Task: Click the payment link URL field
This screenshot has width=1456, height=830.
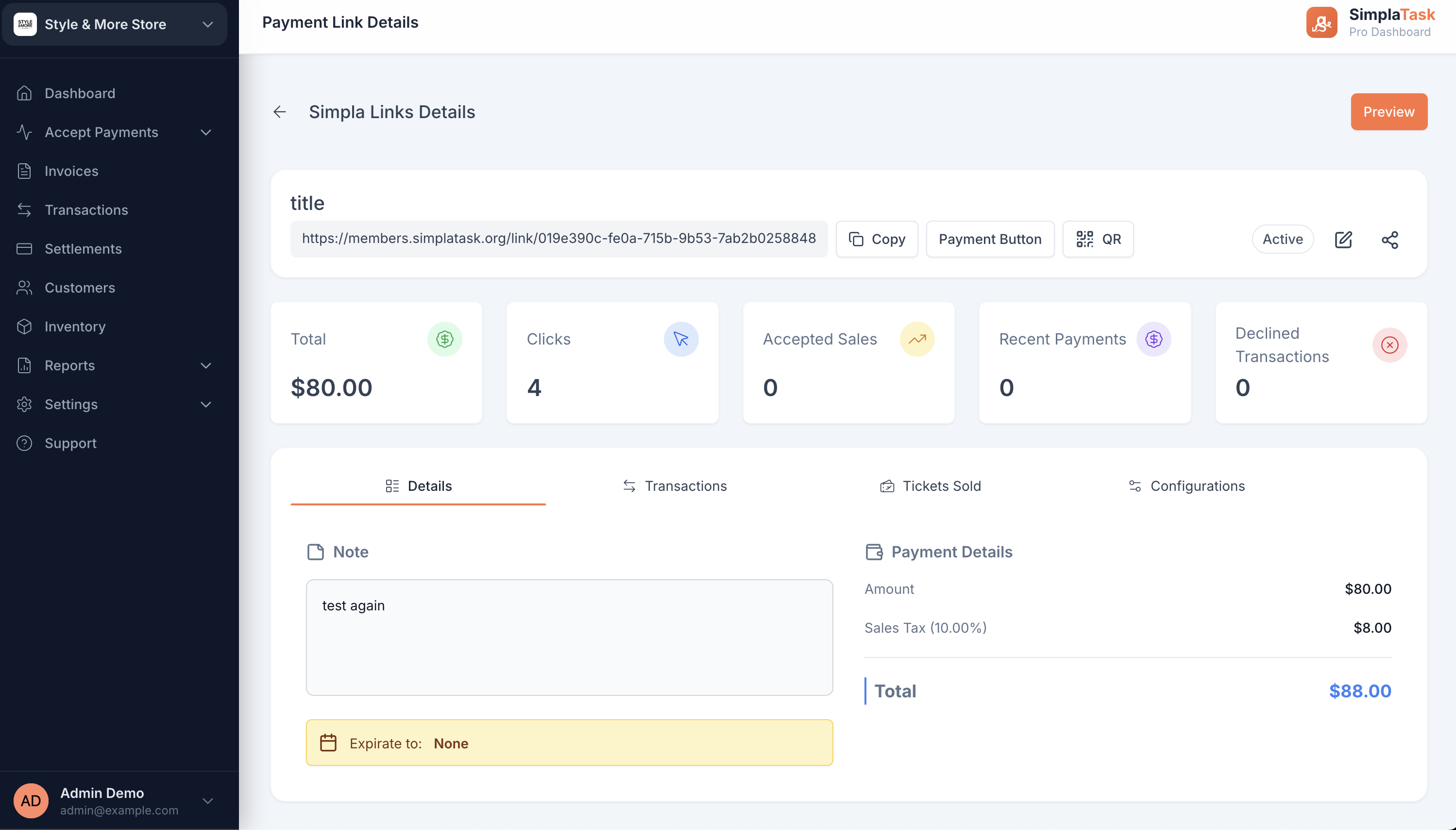Action: 559,239
